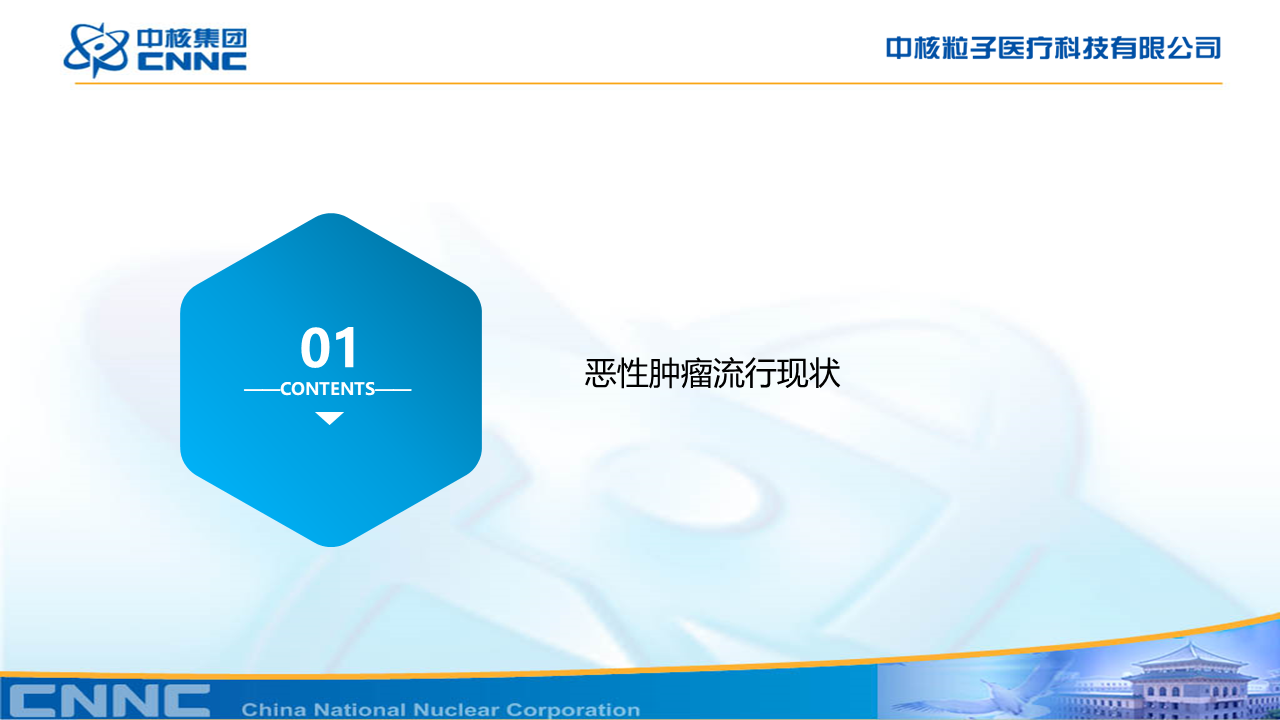Image resolution: width=1280 pixels, height=720 pixels.
Task: Click the white line left of CONTENTS
Action: coord(261,389)
